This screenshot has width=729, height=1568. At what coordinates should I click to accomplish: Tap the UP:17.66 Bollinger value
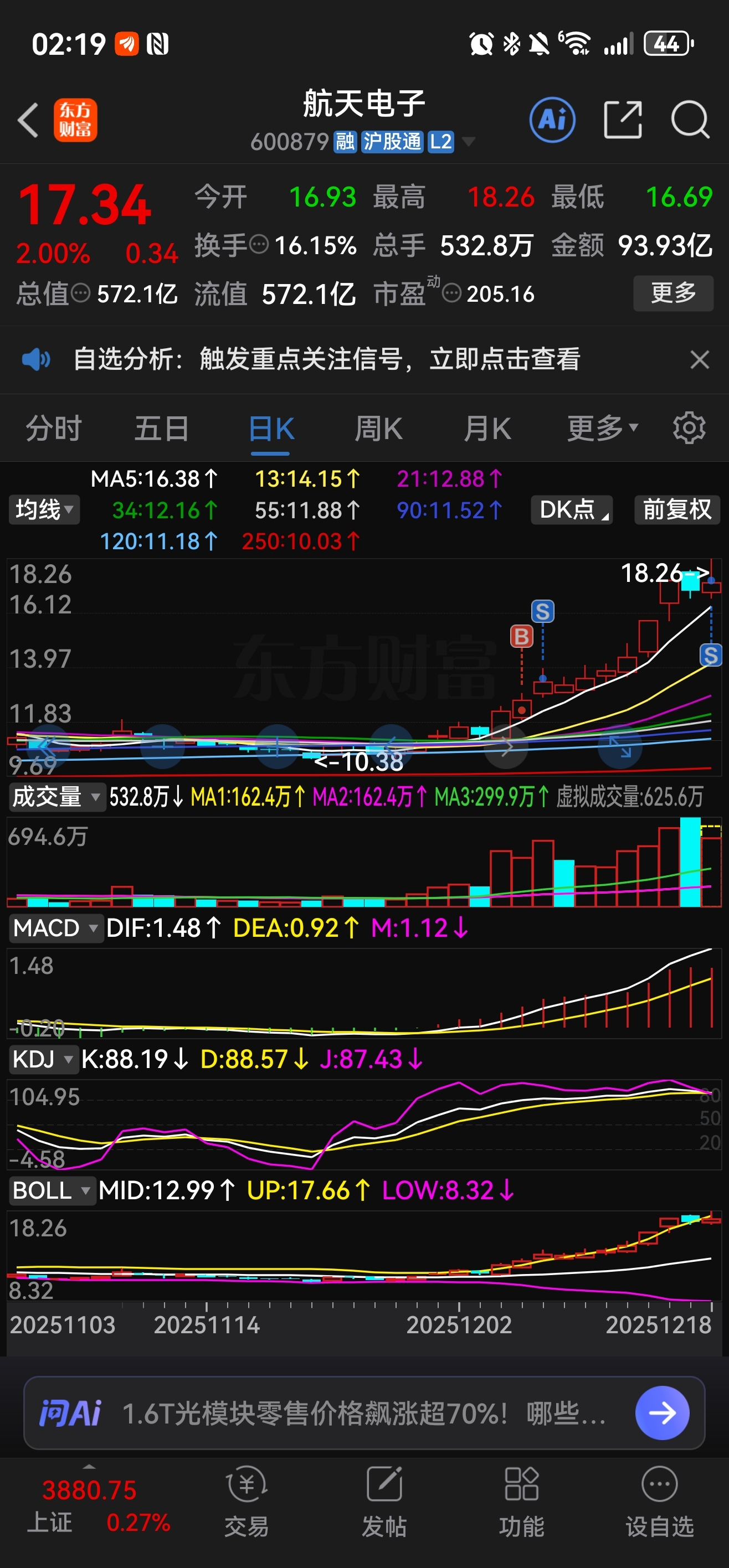pos(308,1190)
